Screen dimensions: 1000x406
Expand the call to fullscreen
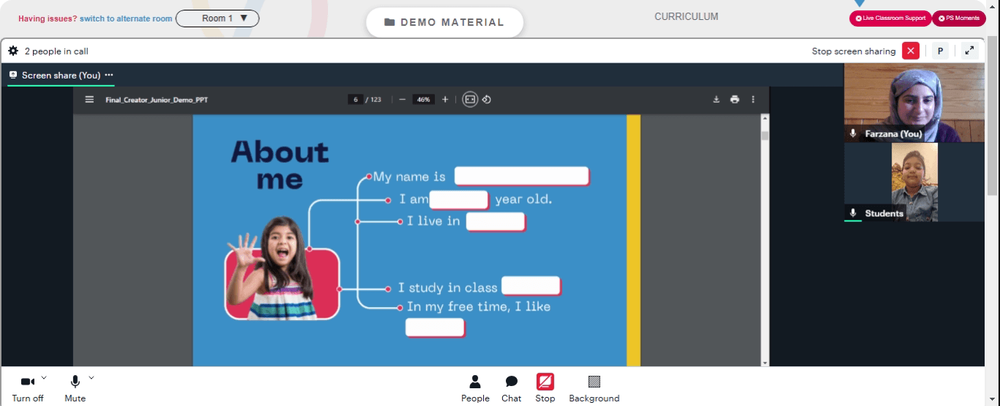click(x=969, y=51)
